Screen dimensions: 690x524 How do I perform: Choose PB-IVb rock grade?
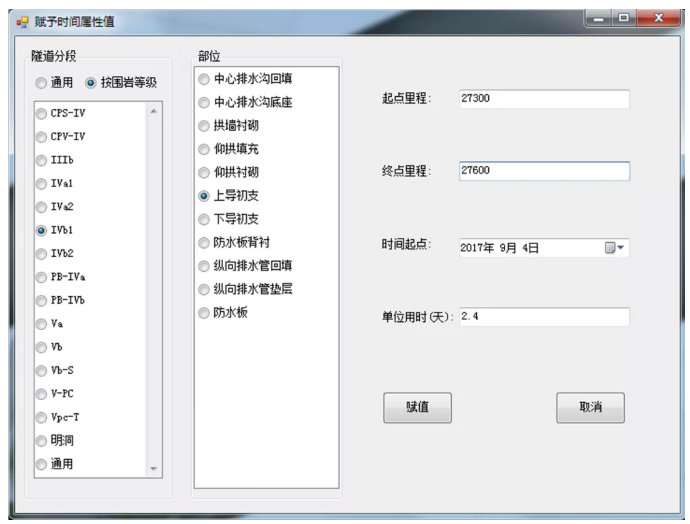41,300
